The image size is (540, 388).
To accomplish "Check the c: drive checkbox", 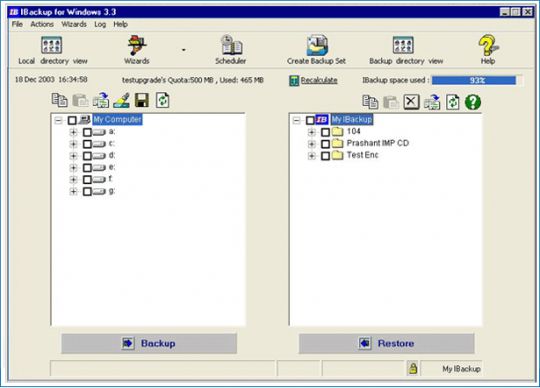I will click(x=87, y=144).
